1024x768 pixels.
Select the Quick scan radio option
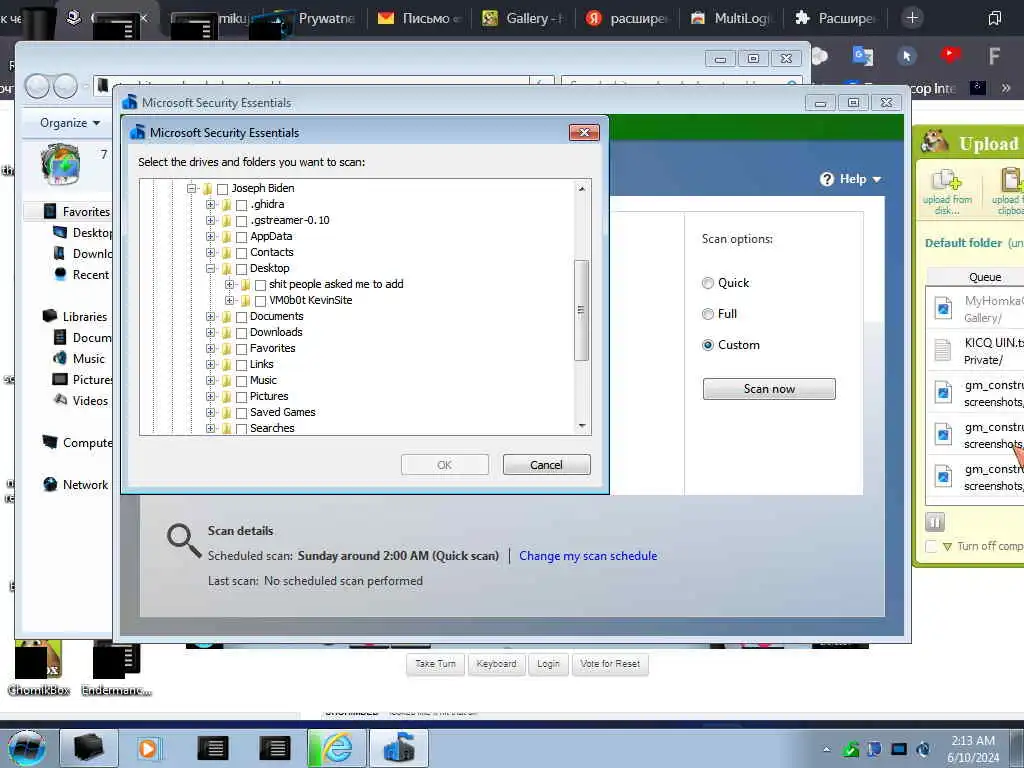point(708,283)
